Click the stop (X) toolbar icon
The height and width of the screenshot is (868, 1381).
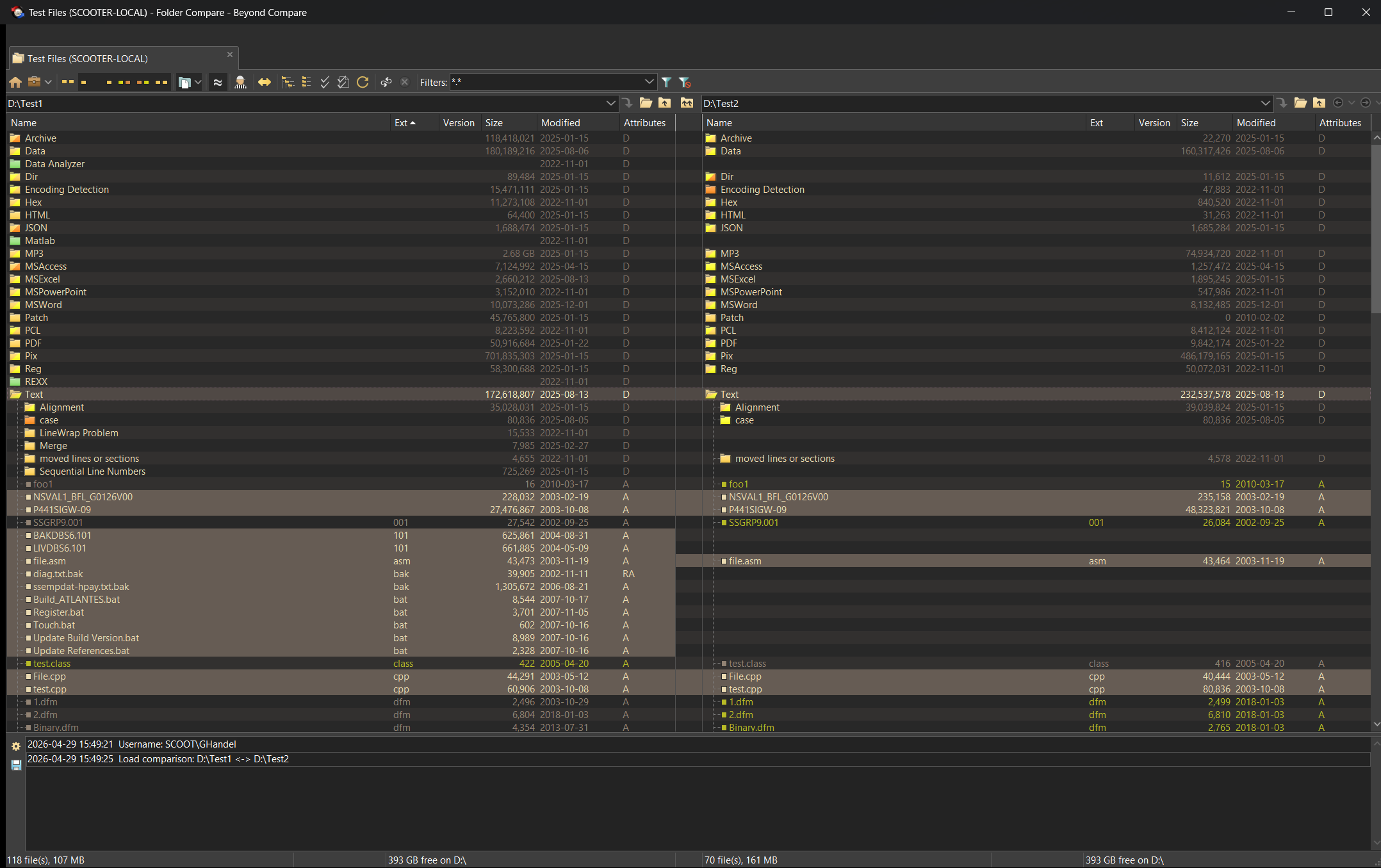[405, 82]
